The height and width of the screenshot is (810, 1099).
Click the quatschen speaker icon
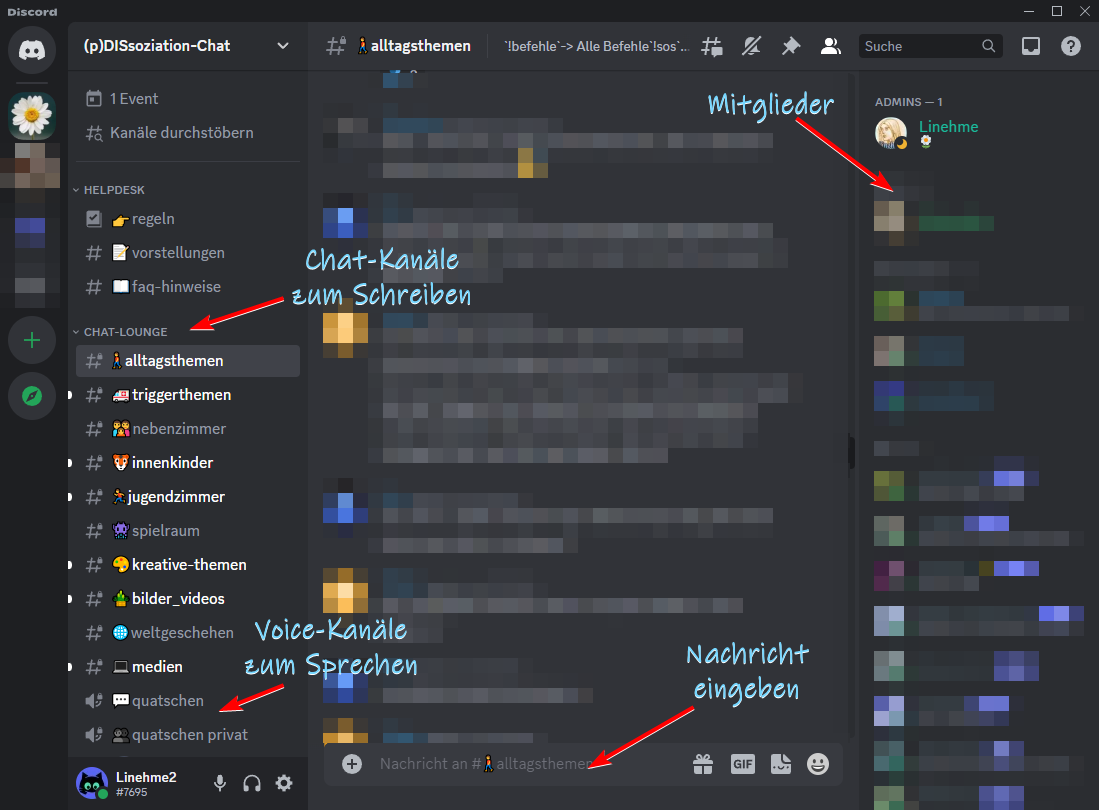[94, 701]
